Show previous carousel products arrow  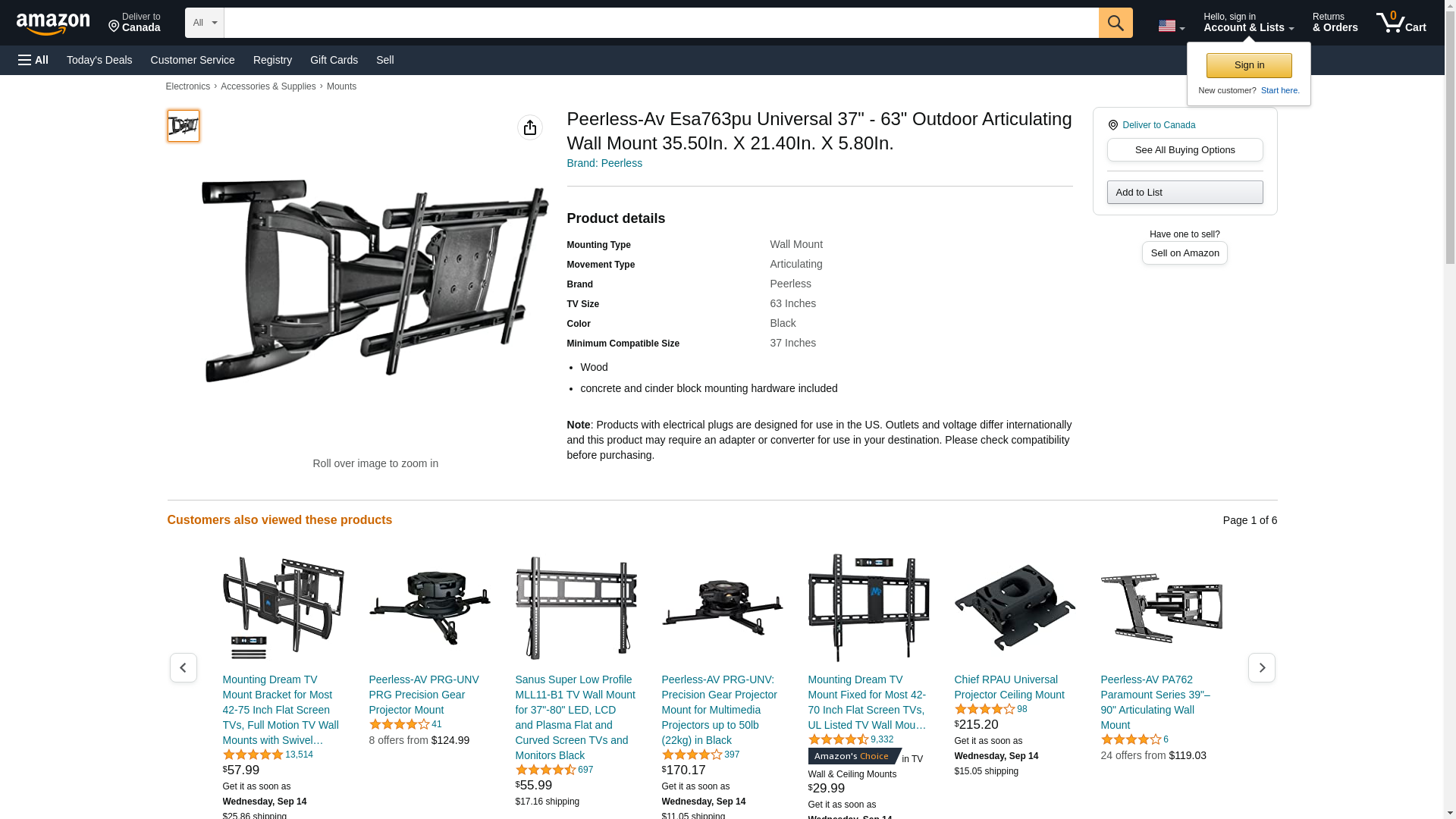pyautogui.click(x=183, y=667)
